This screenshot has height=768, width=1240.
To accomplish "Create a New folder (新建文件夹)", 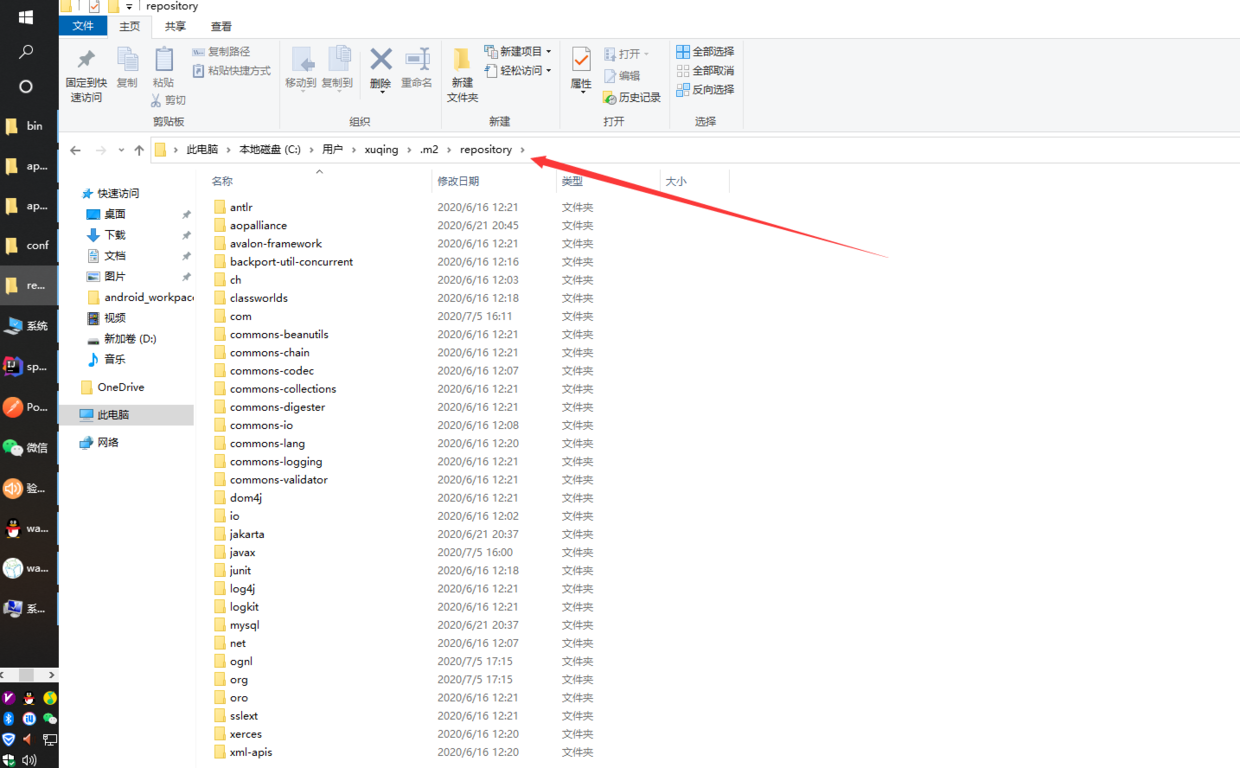I will pyautogui.click(x=462, y=75).
